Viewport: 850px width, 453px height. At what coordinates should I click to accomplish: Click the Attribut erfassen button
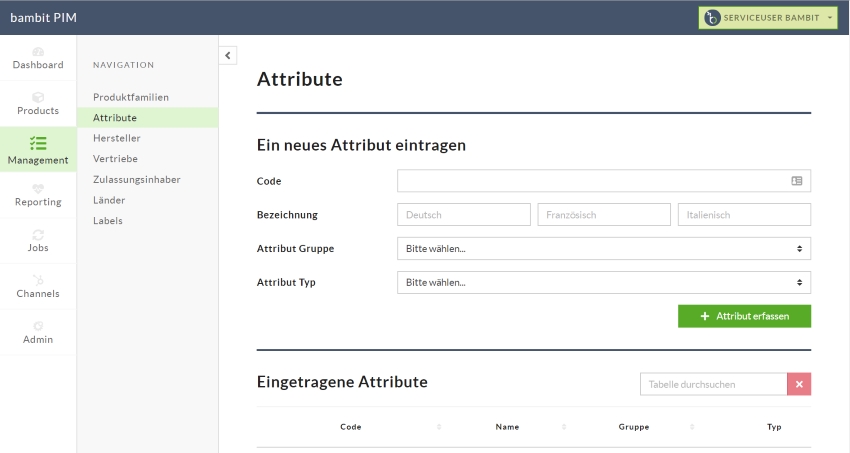pos(744,316)
